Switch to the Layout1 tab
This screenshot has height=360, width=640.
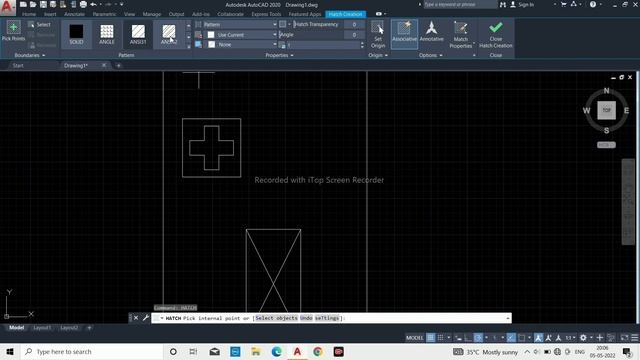[x=42, y=327]
